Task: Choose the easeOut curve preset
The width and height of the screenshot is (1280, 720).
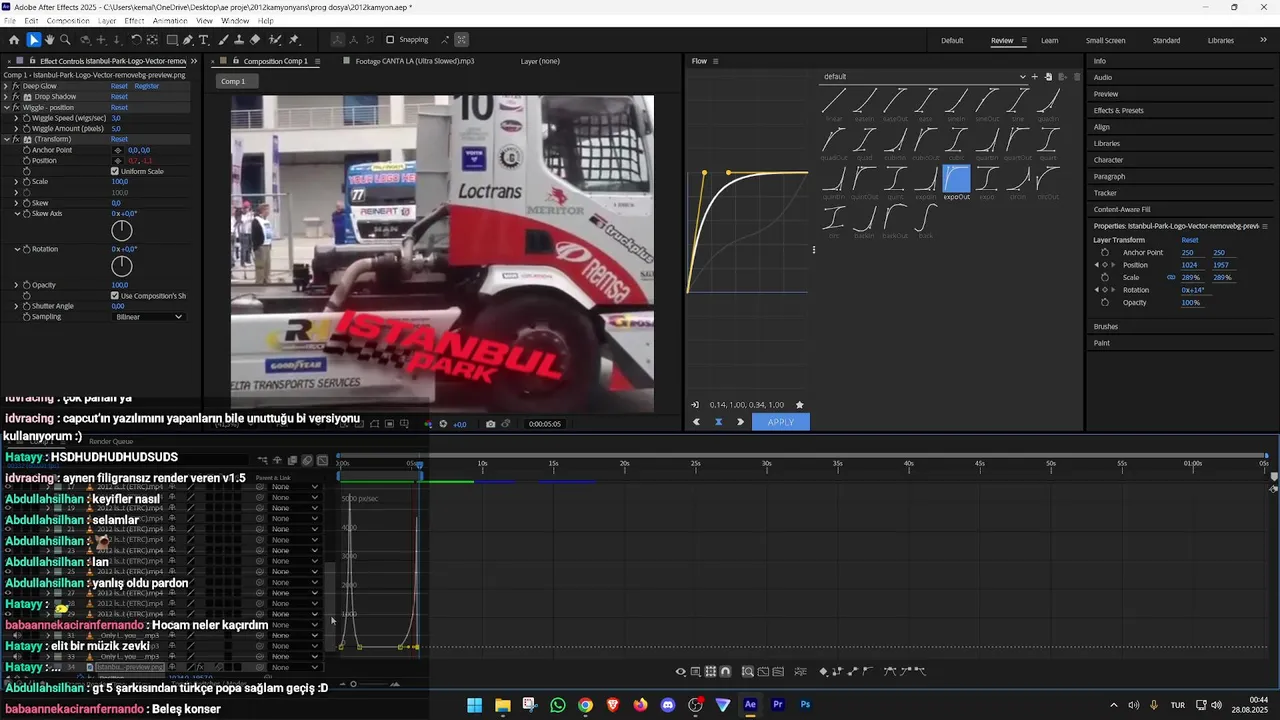Action: tap(895, 104)
